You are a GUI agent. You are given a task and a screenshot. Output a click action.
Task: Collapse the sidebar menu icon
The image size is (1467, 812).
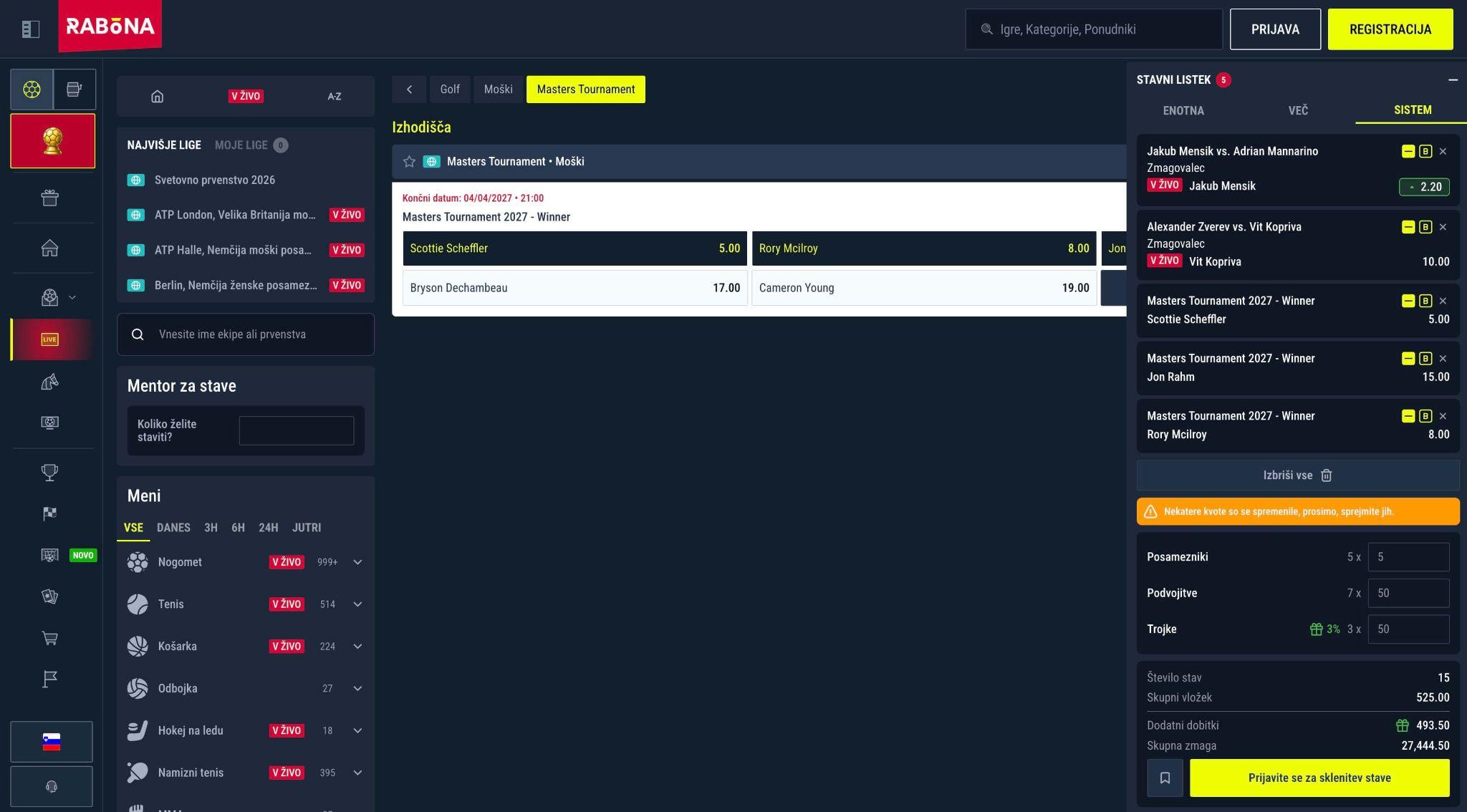point(30,29)
